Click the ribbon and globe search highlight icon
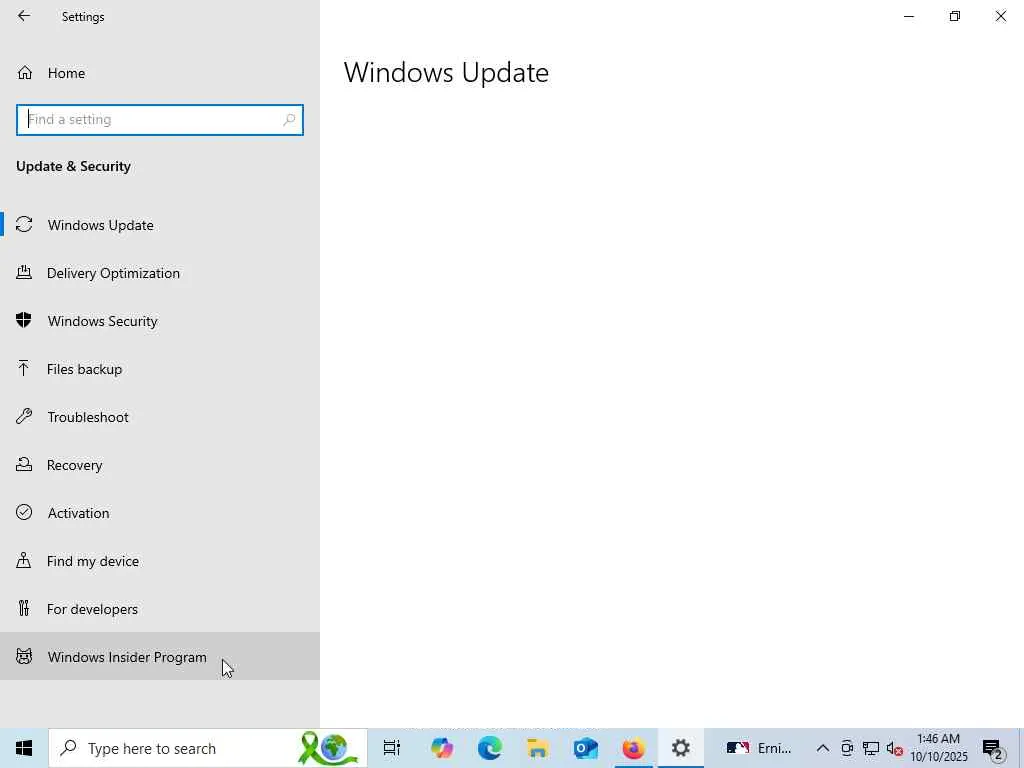1024x768 pixels. tap(328, 748)
